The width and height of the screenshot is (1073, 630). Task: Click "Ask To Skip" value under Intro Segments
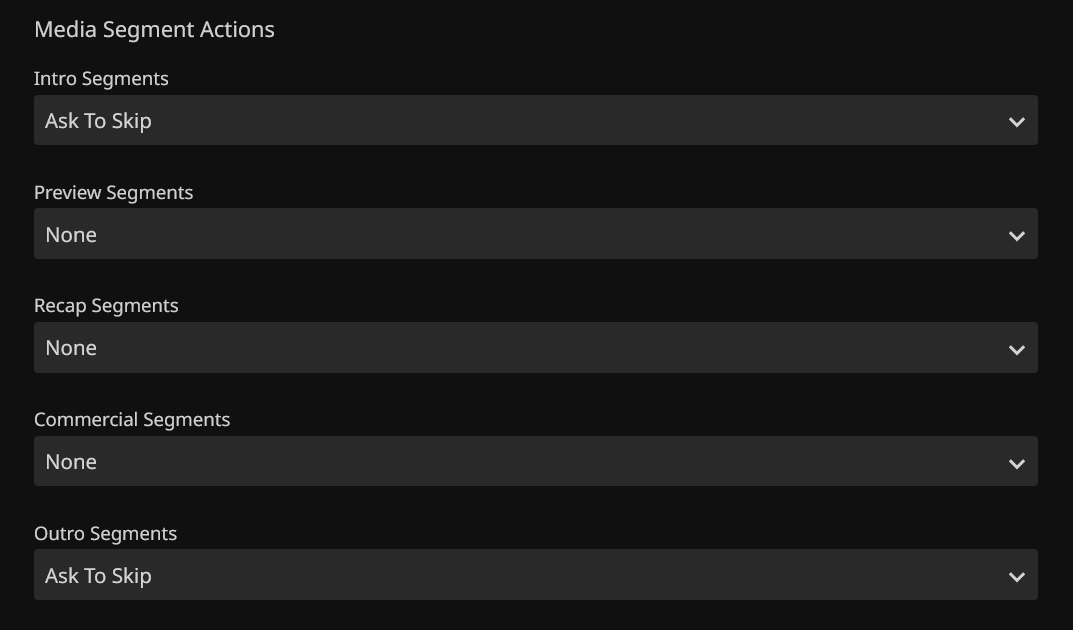pyautogui.click(x=98, y=121)
